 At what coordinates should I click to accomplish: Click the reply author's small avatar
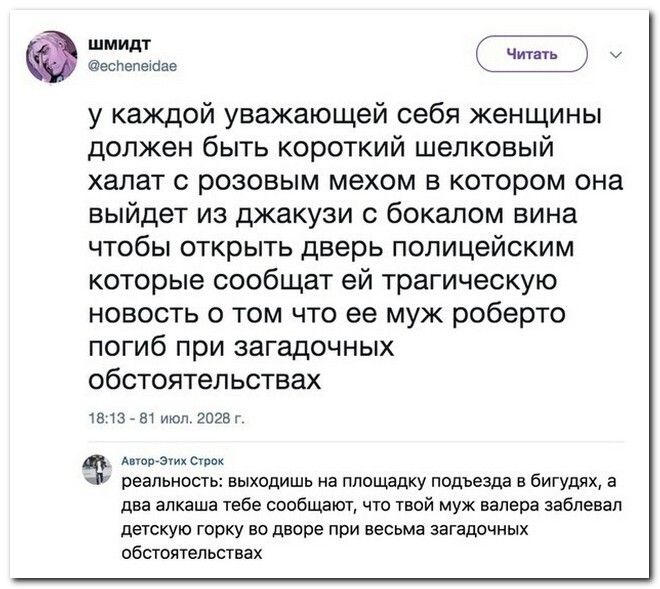[96, 466]
